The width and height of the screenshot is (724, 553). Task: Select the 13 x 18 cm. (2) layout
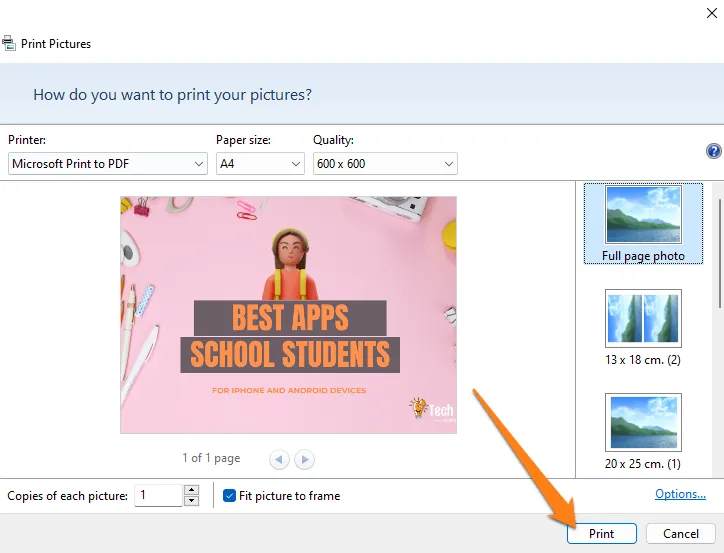(x=643, y=328)
